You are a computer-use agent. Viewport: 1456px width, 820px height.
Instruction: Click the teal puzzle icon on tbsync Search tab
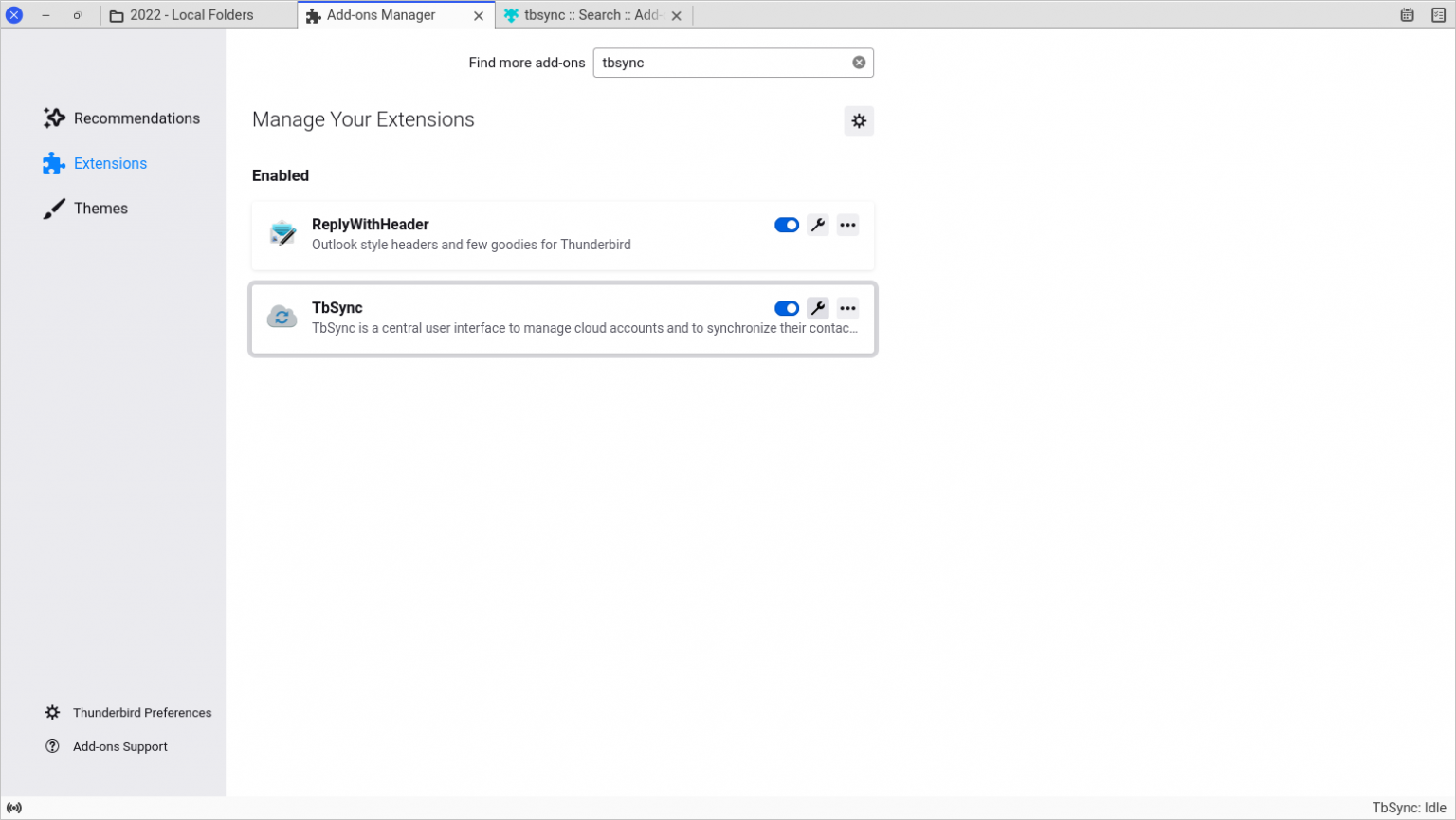click(x=511, y=15)
